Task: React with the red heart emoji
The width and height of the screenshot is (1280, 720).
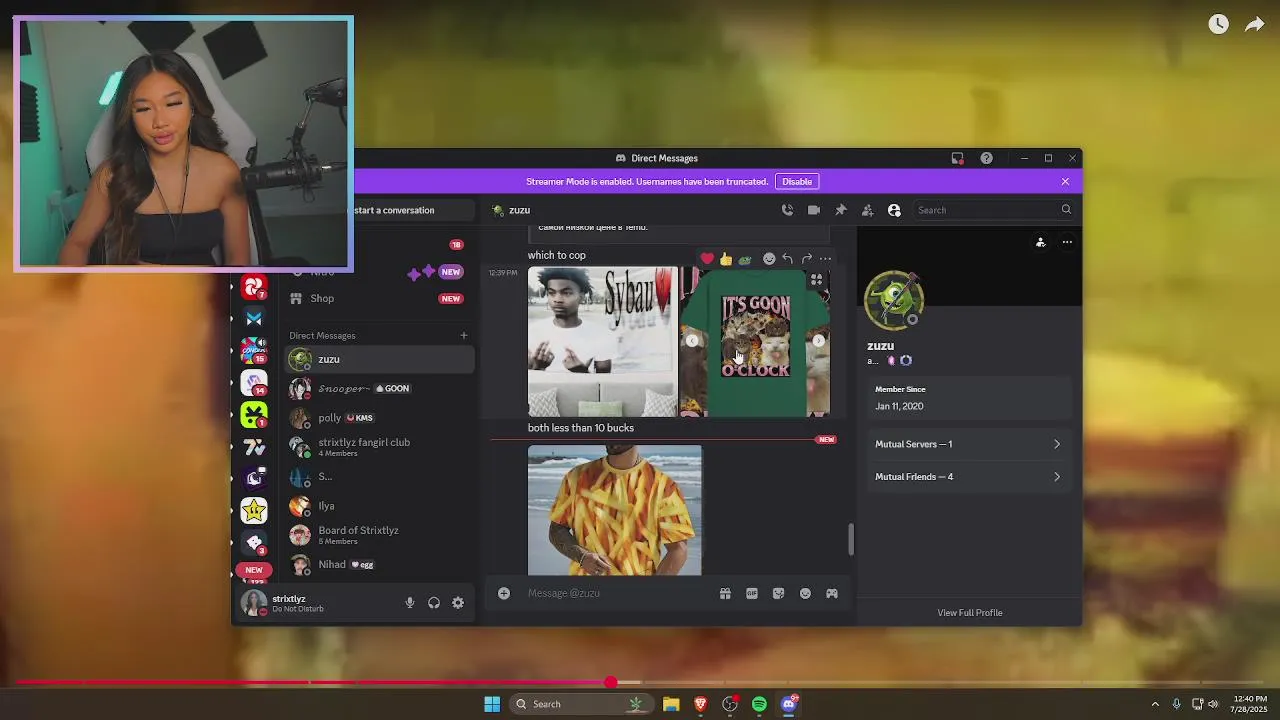Action: [707, 259]
